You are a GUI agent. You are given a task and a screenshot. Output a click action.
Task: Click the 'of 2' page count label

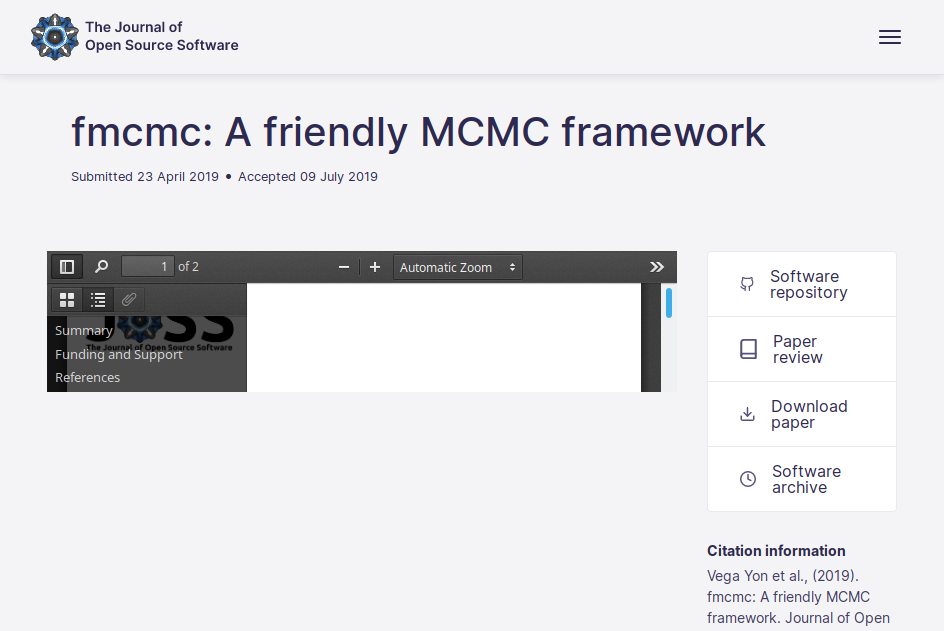tap(188, 267)
